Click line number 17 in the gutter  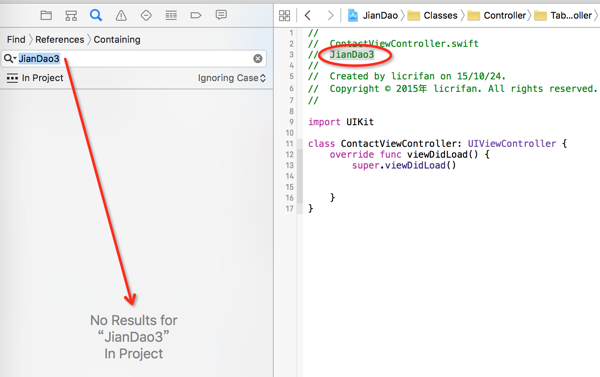[290, 209]
